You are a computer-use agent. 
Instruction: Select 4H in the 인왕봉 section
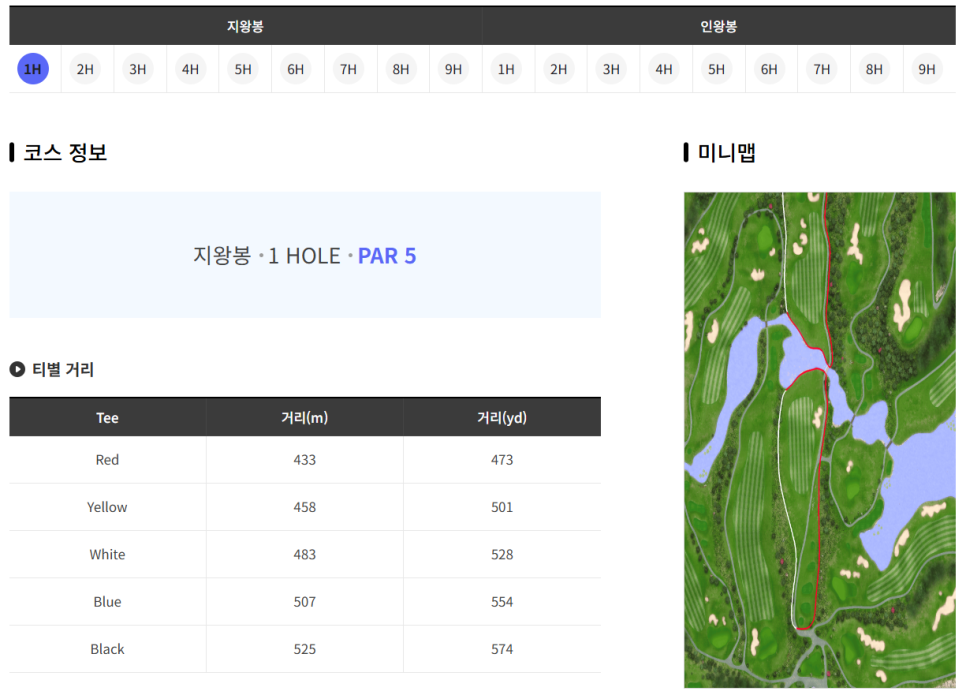[664, 69]
